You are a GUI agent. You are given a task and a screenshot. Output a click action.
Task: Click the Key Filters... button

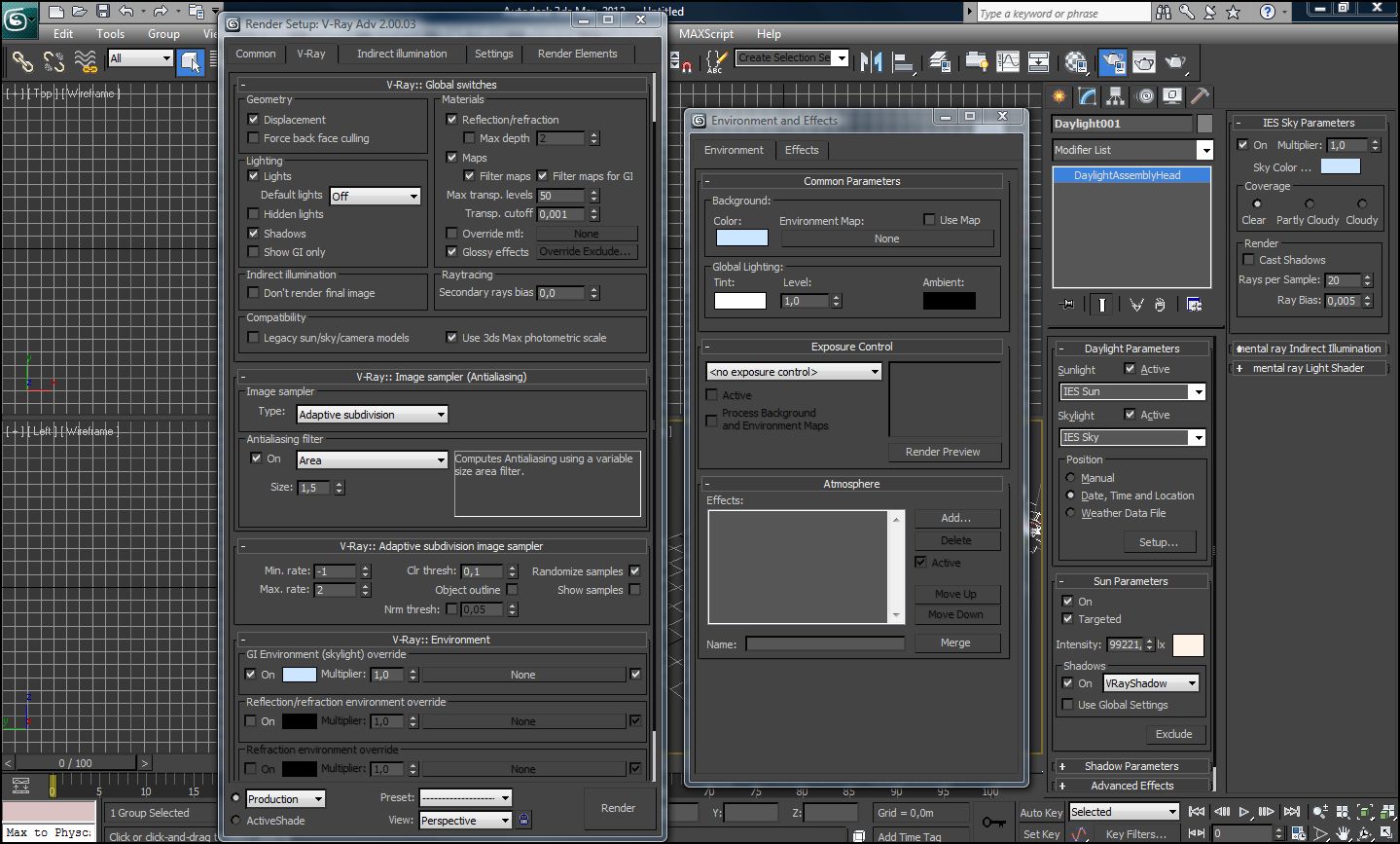tap(1135, 834)
